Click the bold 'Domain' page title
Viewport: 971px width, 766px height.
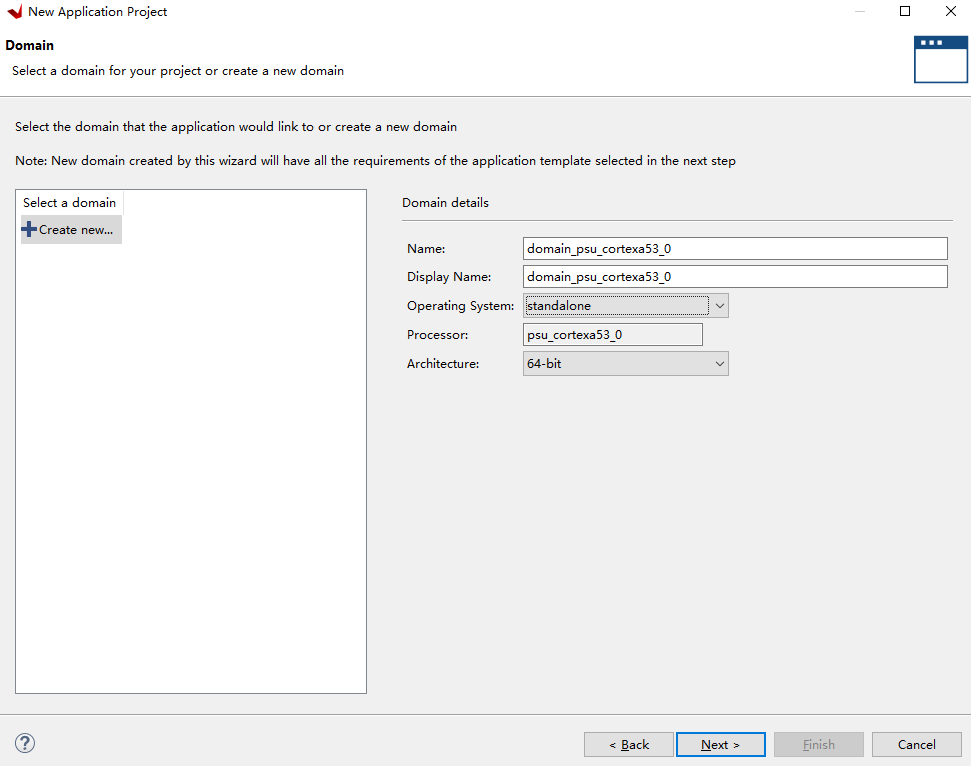coord(30,45)
